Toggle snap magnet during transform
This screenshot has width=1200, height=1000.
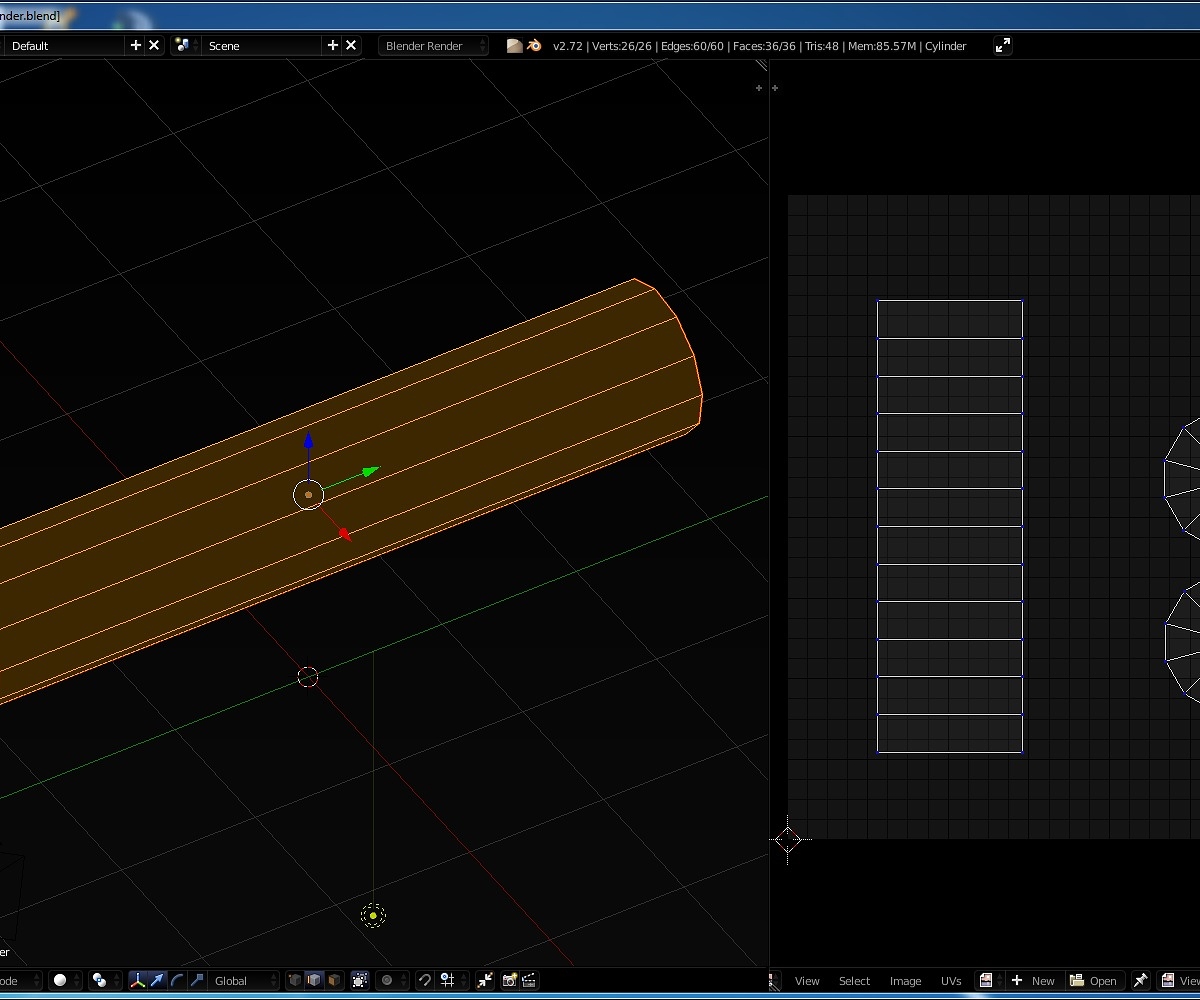click(424, 980)
